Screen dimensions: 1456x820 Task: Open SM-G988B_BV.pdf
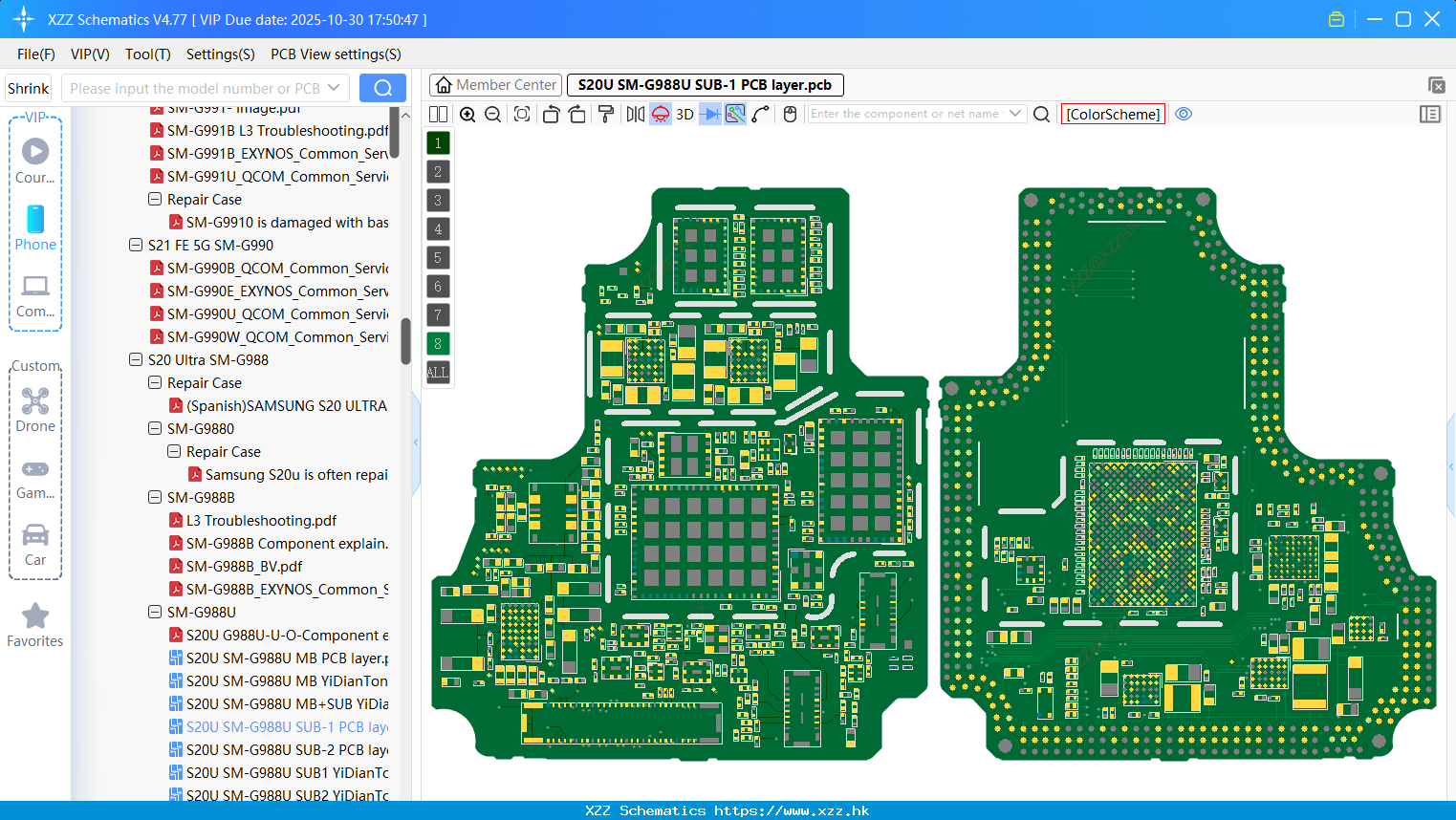coord(244,567)
